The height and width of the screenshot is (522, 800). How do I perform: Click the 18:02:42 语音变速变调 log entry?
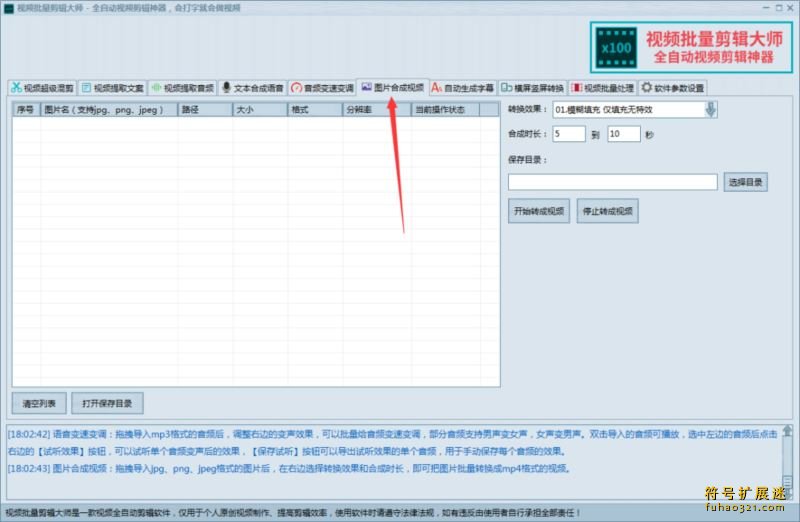click(392, 442)
